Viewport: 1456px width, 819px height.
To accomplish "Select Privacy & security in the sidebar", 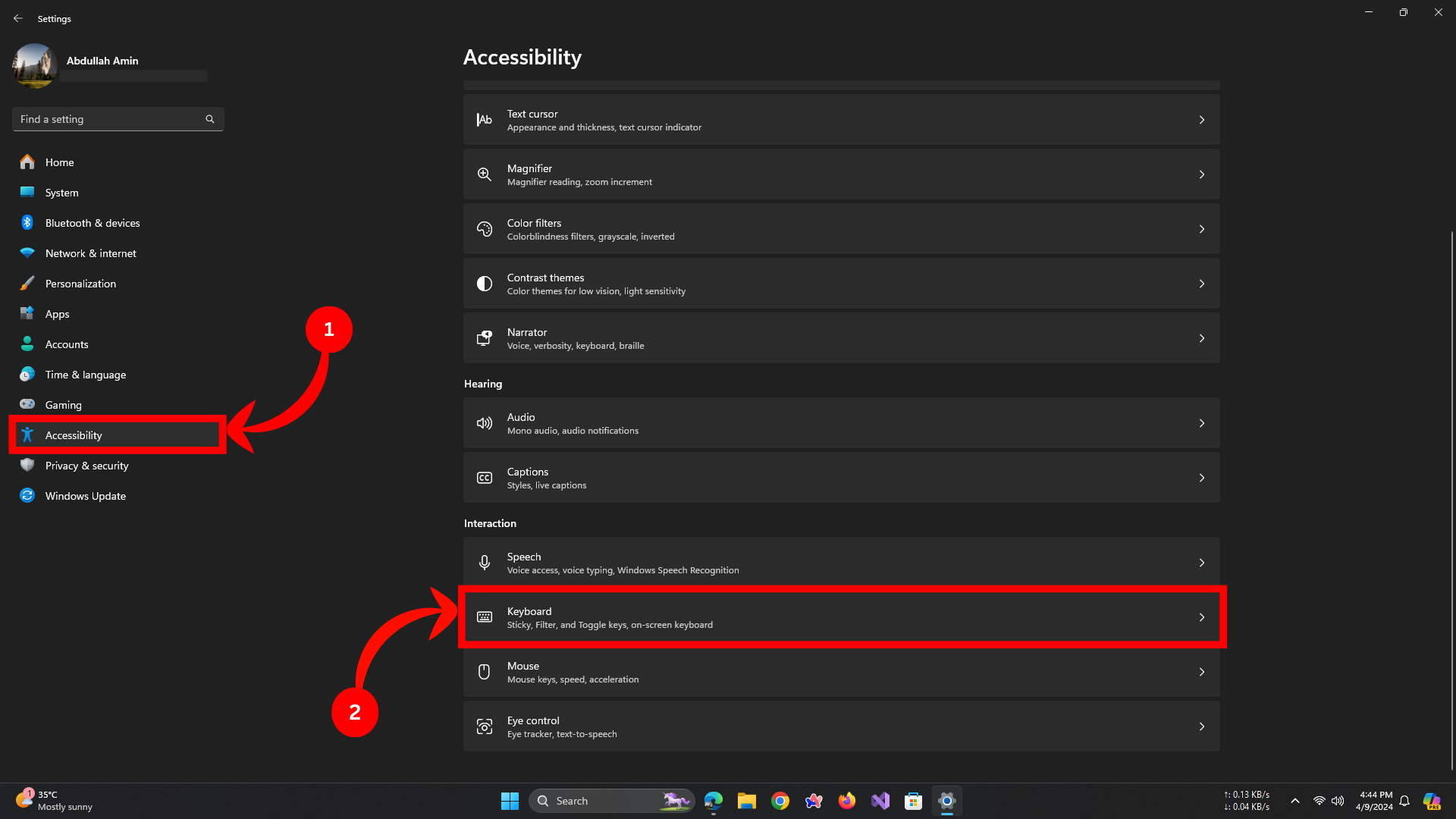I will point(86,466).
